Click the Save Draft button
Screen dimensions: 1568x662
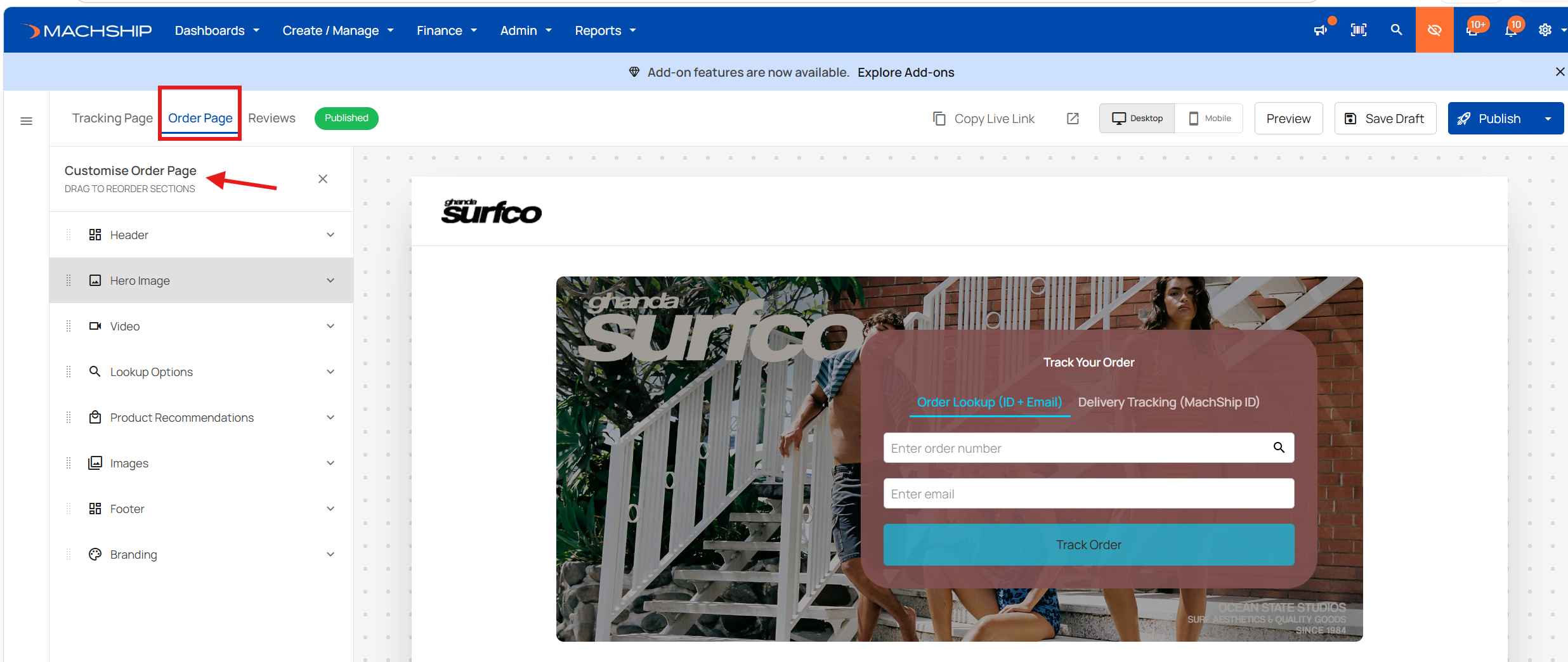tap(1385, 119)
